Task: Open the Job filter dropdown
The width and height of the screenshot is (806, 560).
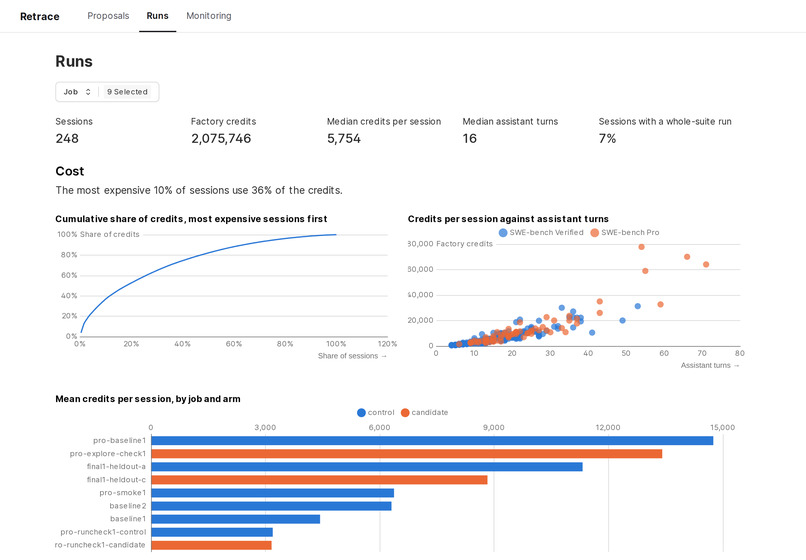Action: click(x=107, y=92)
